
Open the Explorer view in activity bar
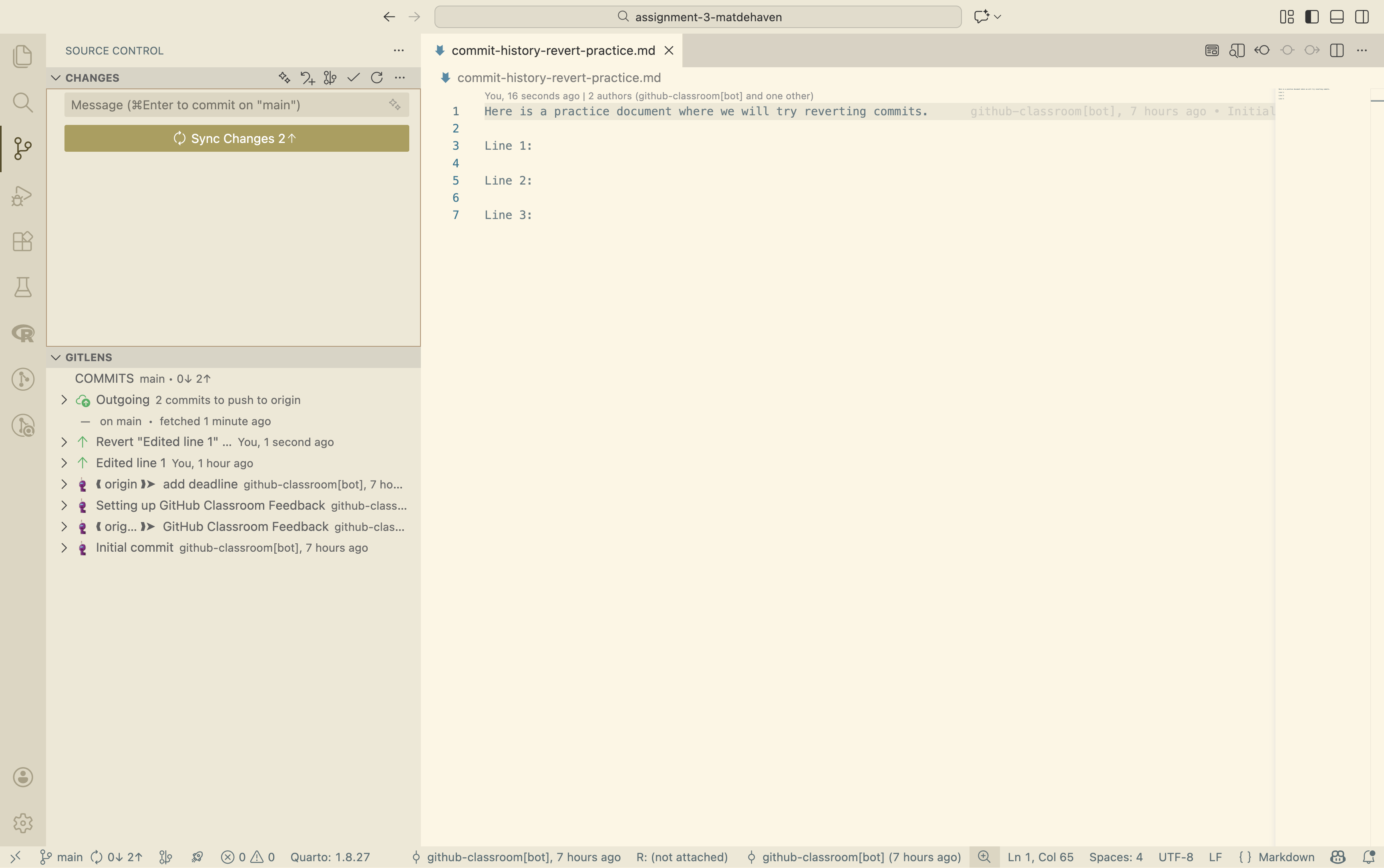click(22, 56)
